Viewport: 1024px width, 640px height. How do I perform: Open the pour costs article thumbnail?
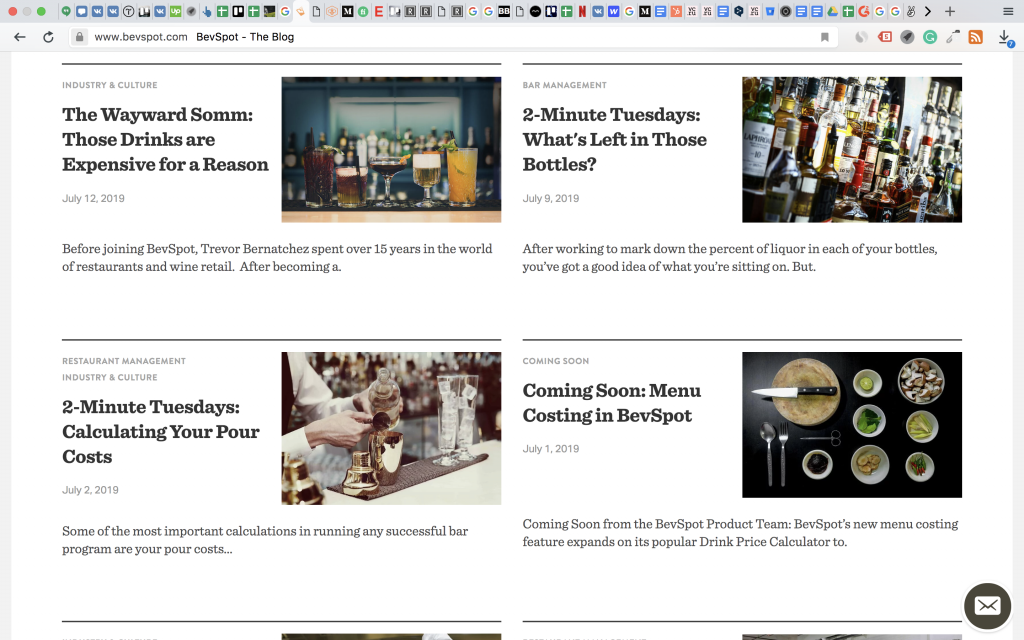coord(391,428)
